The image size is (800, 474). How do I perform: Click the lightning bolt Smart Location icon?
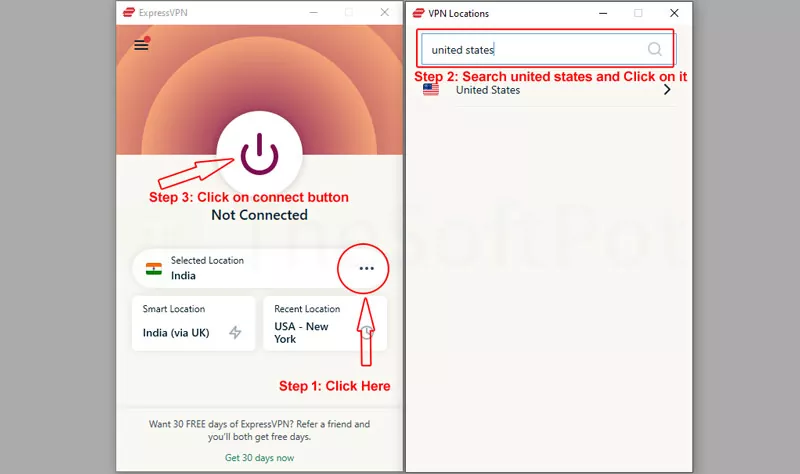235,332
